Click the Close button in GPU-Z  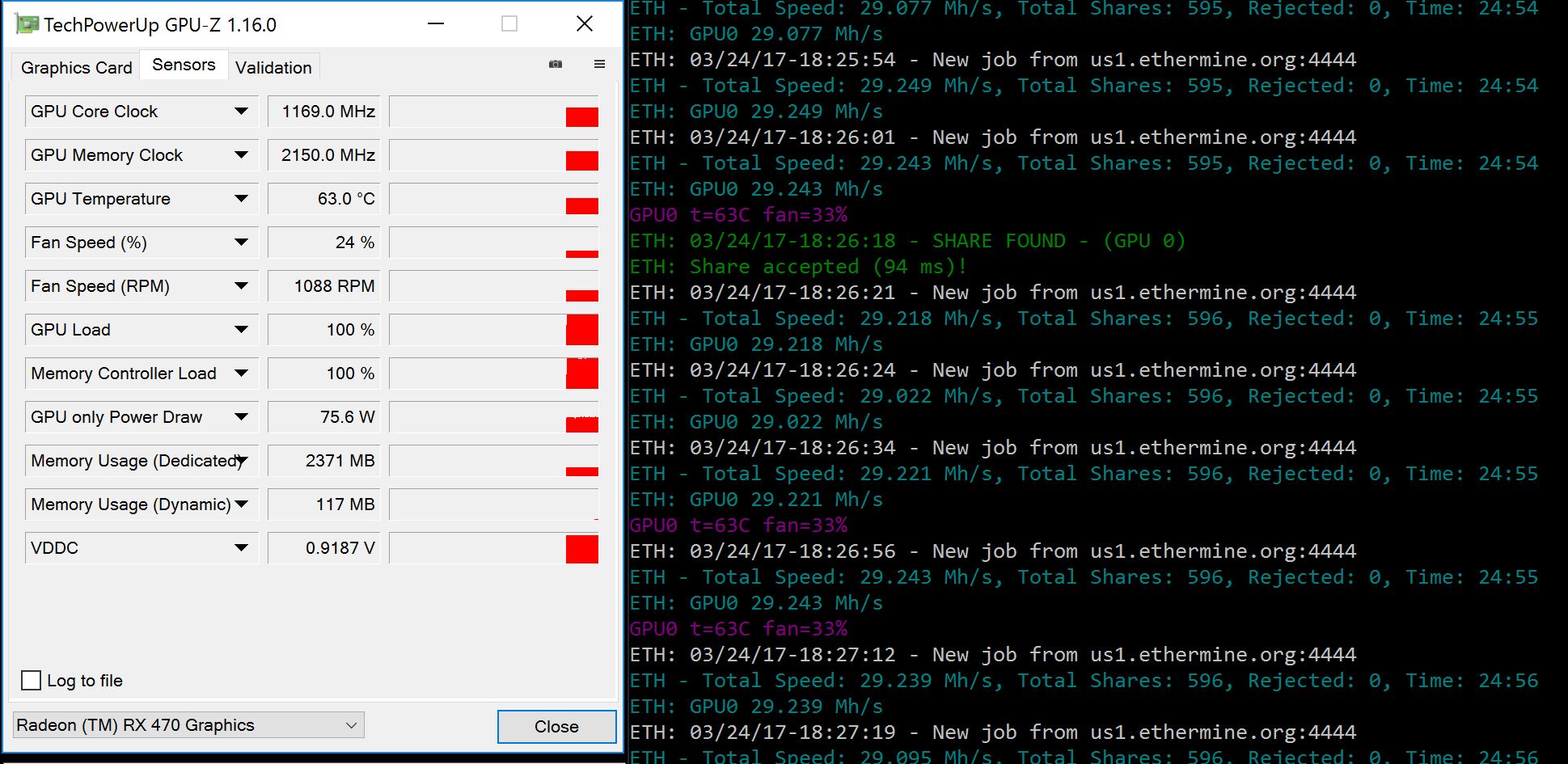(x=556, y=726)
